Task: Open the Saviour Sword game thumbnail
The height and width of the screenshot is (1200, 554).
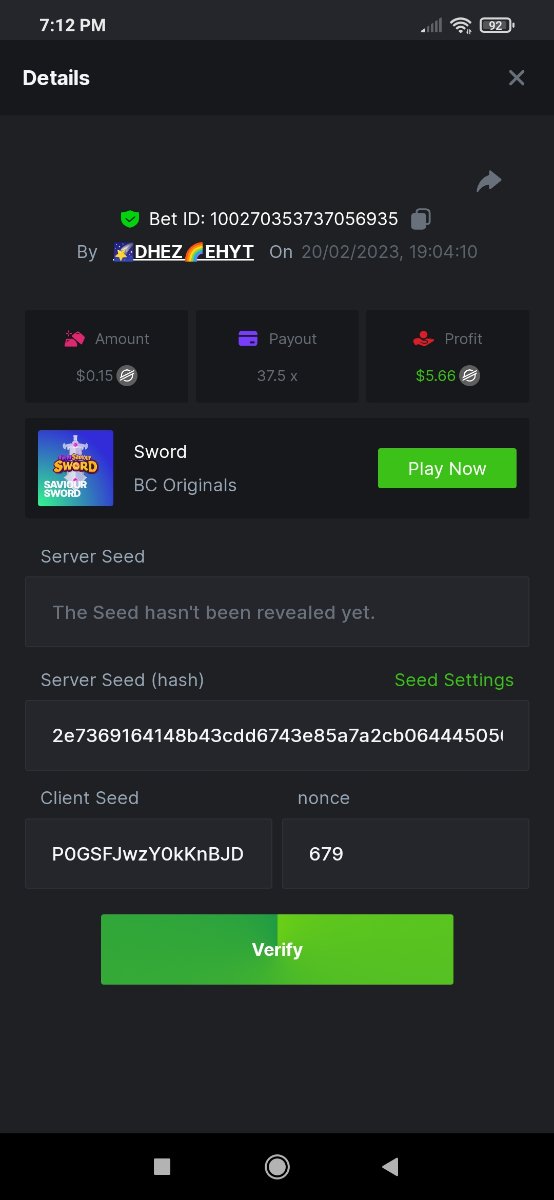Action: point(75,468)
